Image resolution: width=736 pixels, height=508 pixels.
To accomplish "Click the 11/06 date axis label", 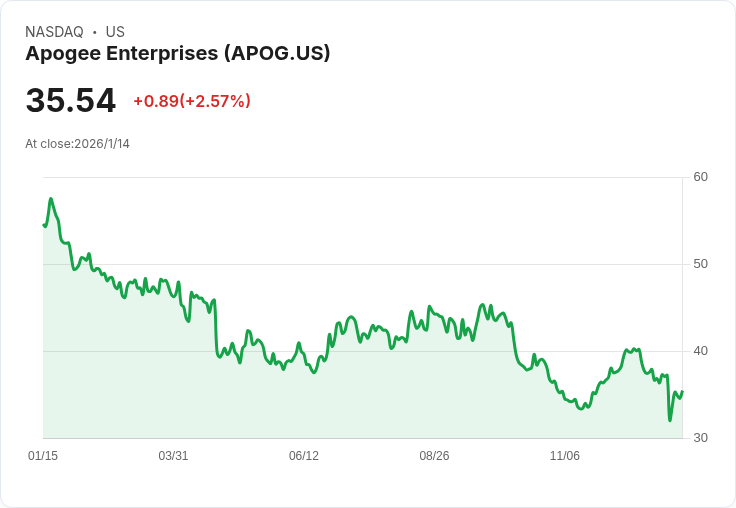I will point(565,456).
